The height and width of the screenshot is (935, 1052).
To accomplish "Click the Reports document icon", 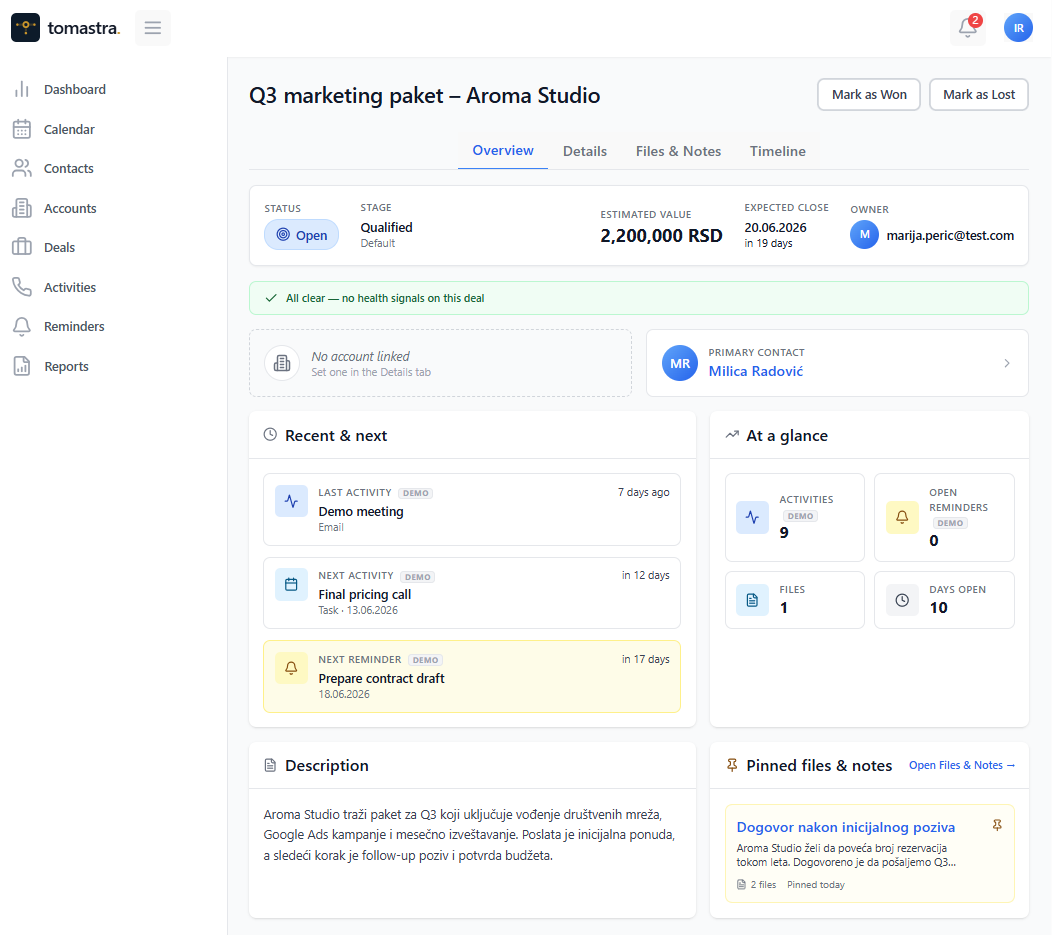I will click(x=22, y=366).
